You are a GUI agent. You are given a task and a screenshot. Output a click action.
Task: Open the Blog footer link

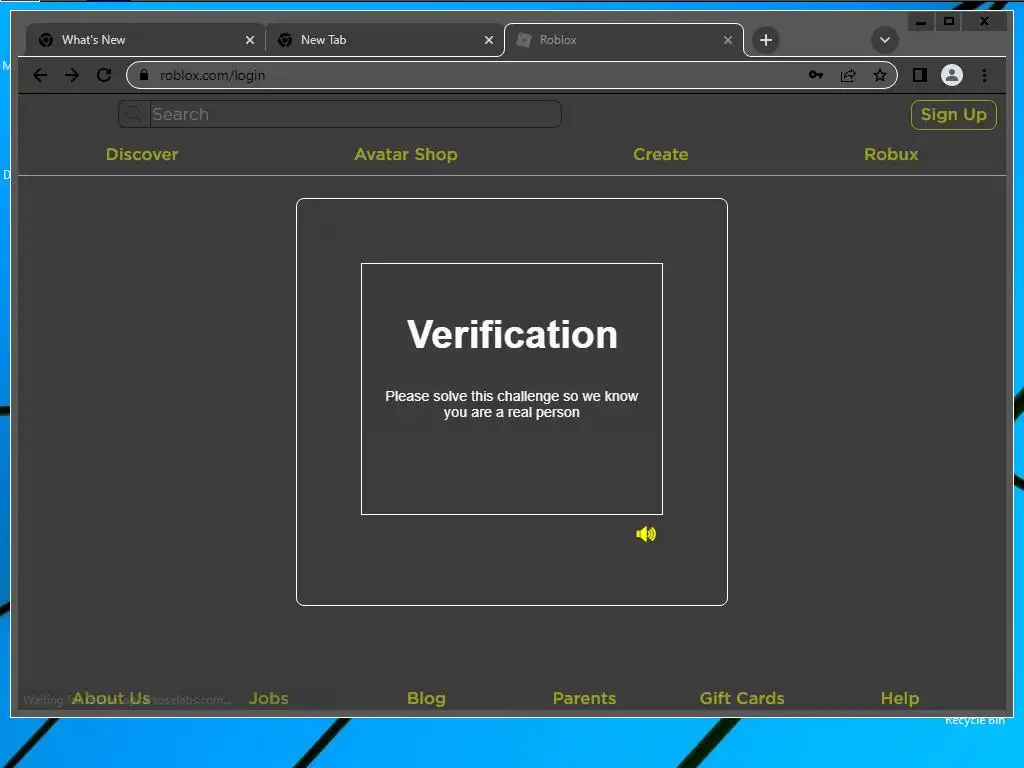pyautogui.click(x=426, y=698)
